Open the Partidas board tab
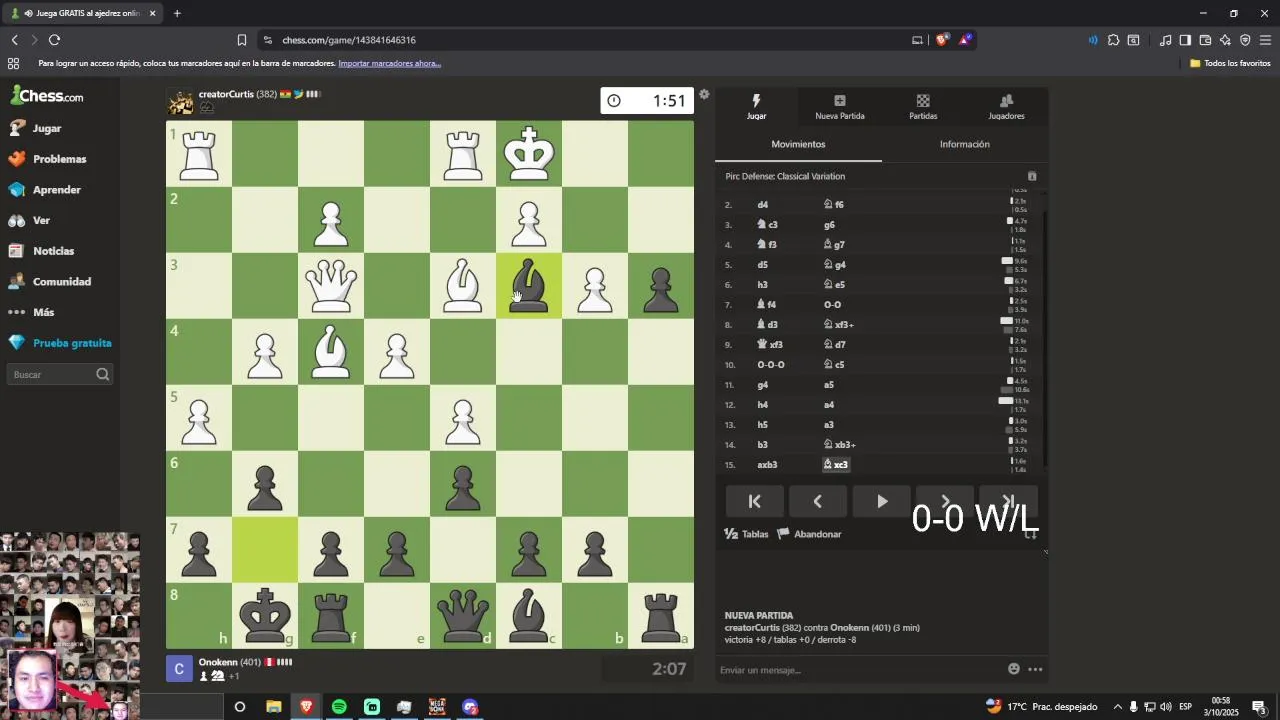The width and height of the screenshot is (1280, 720). (x=923, y=107)
